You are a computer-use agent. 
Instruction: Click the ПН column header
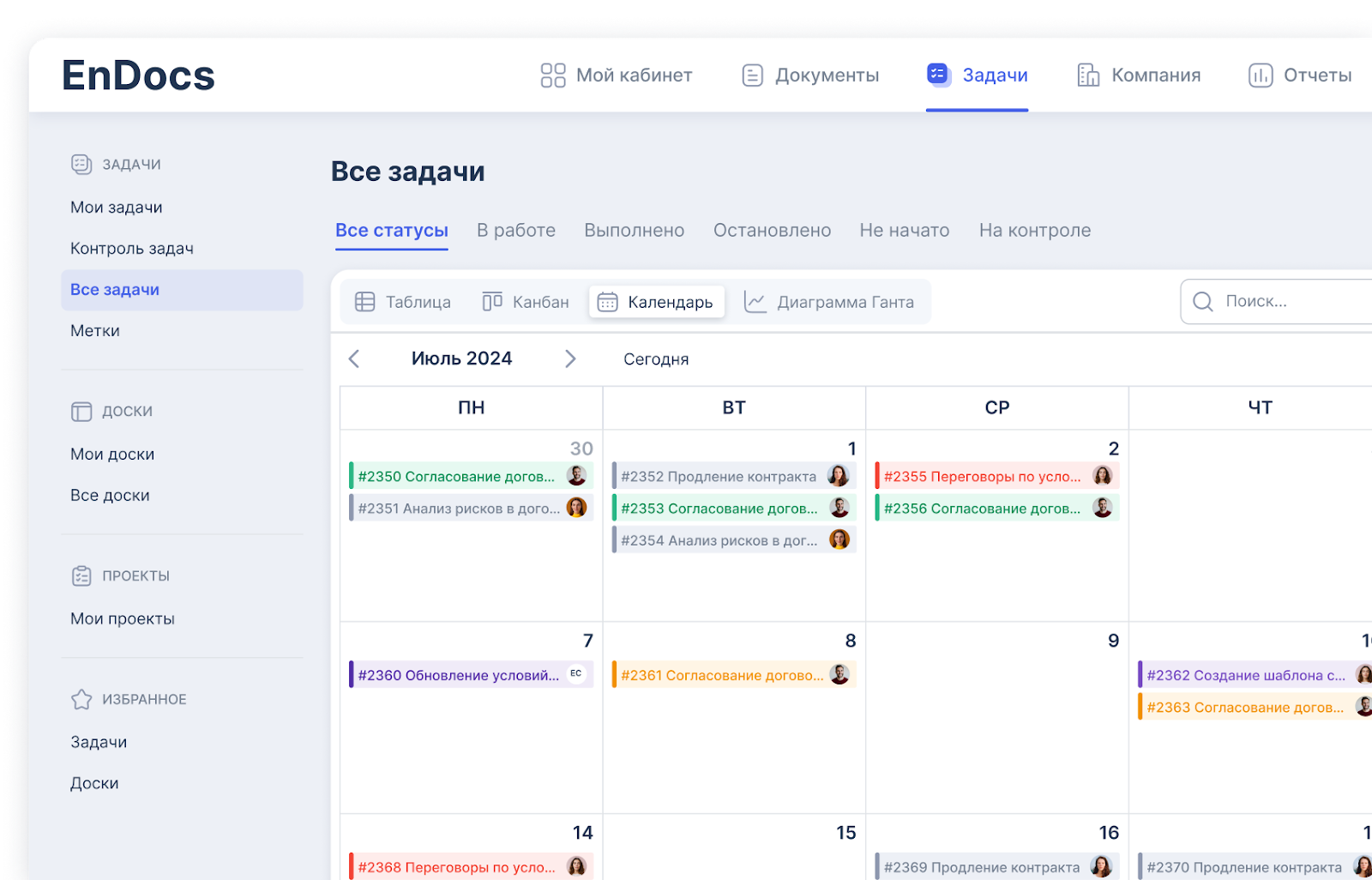(x=471, y=408)
